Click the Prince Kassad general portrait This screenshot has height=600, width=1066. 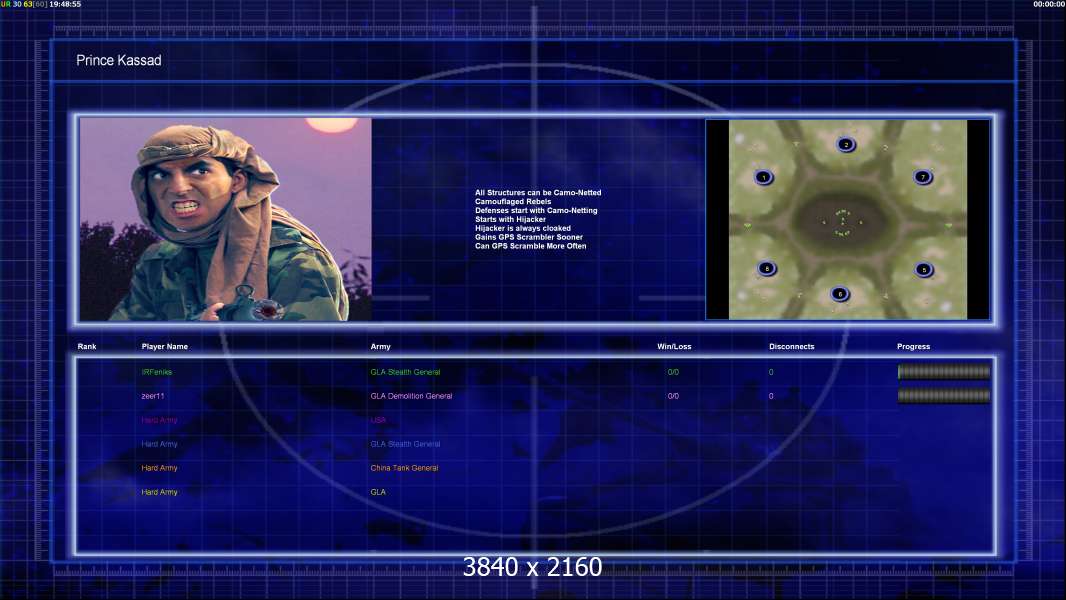pyautogui.click(x=225, y=219)
